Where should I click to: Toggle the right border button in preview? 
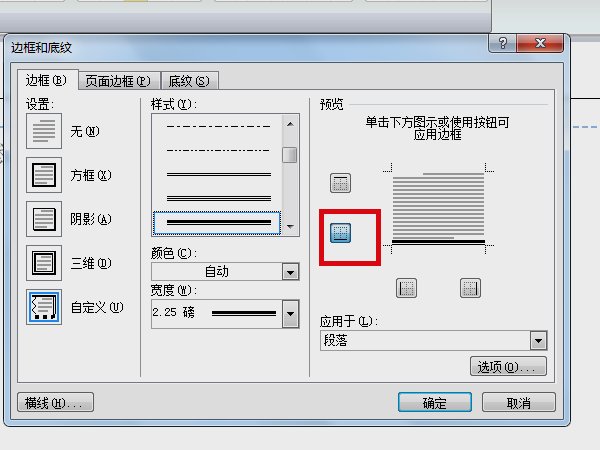470,288
